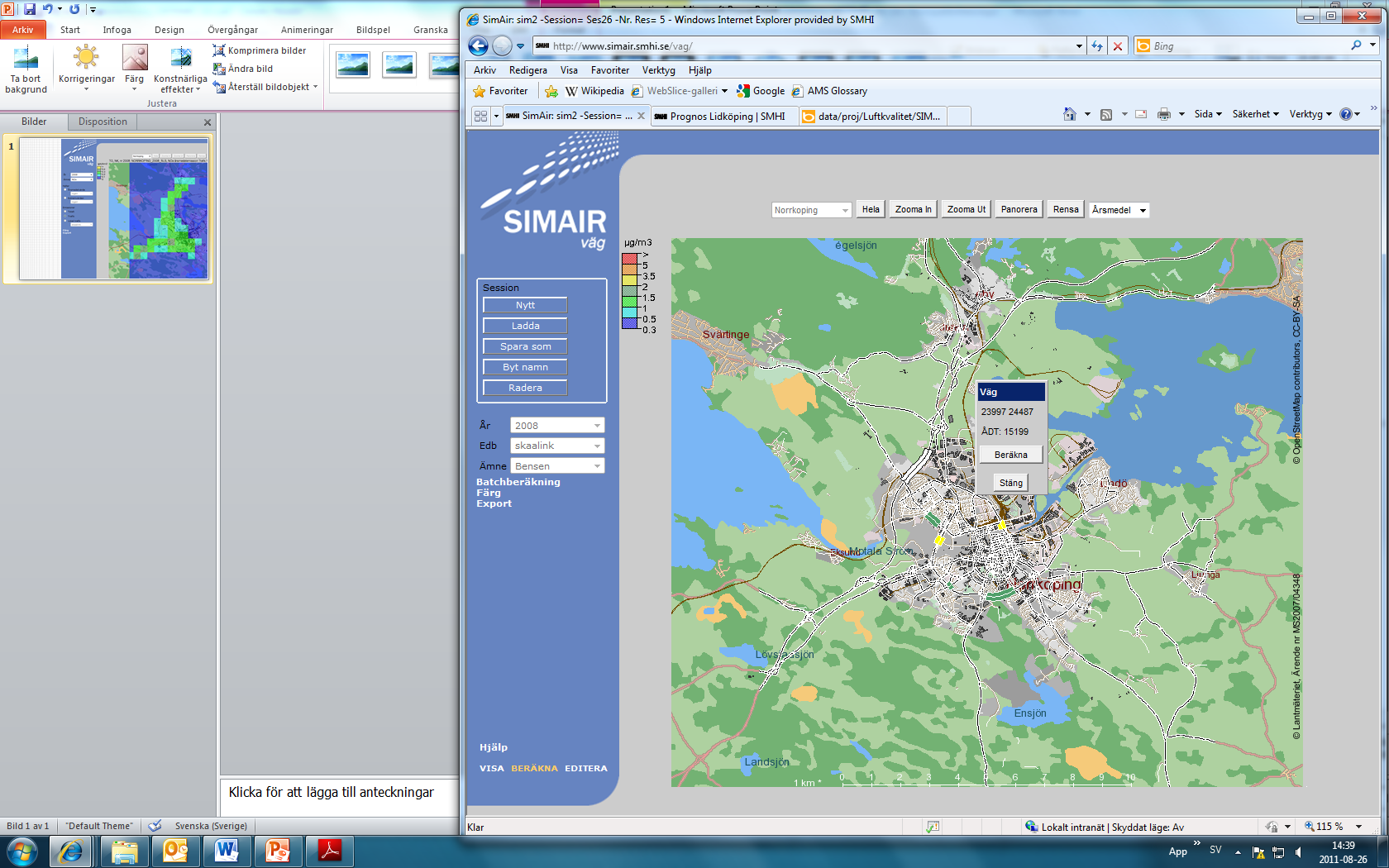The width and height of the screenshot is (1389, 868).
Task: Switch to Infoga ribbon tab
Action: (x=117, y=30)
